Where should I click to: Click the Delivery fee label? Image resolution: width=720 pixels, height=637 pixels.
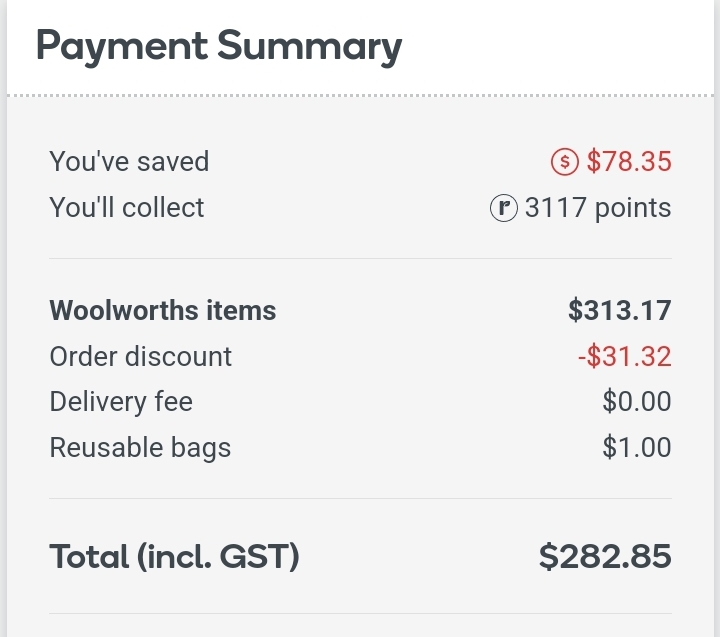tap(121, 402)
